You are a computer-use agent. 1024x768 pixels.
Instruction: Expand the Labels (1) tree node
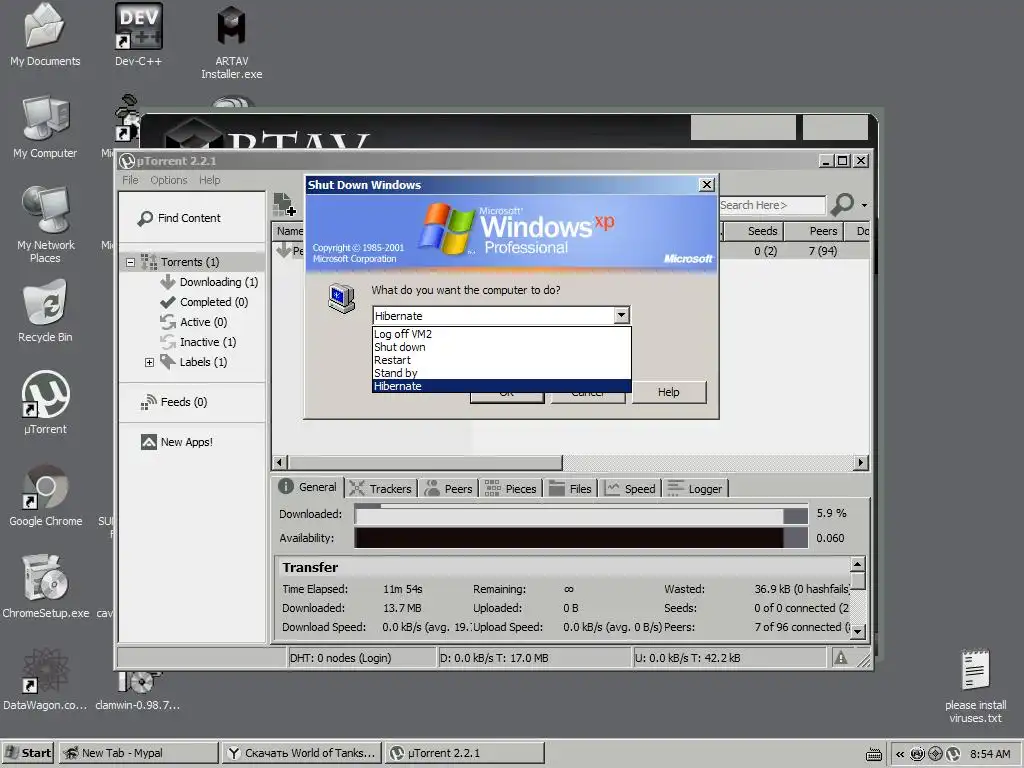[x=150, y=362]
